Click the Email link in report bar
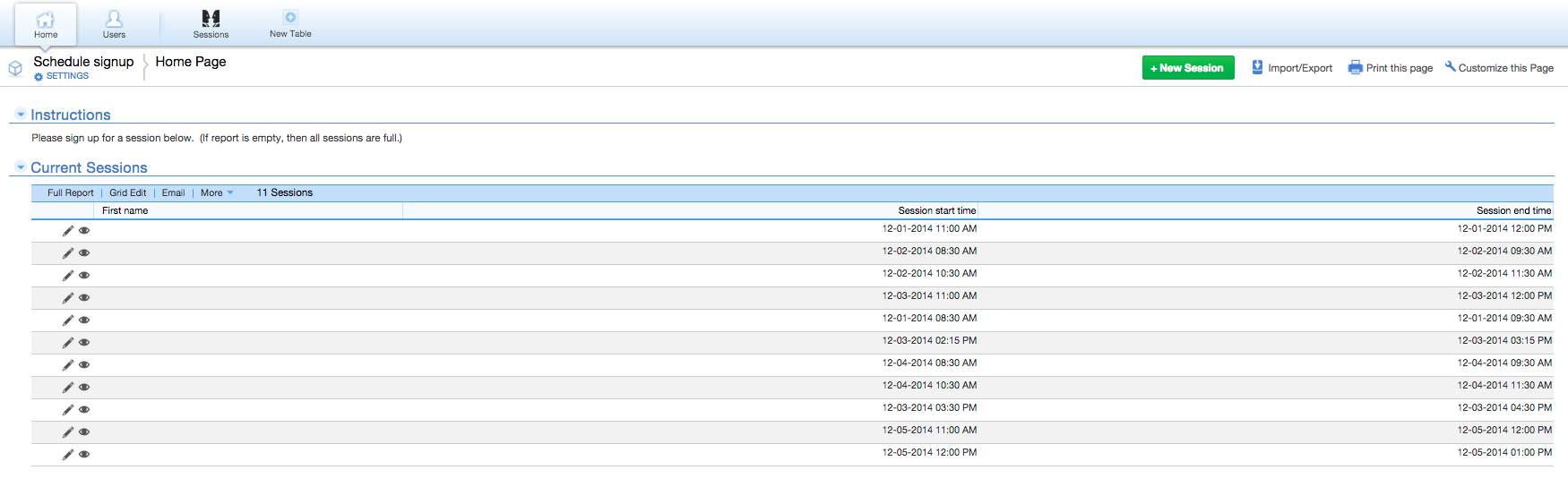The width and height of the screenshot is (1568, 487). tap(173, 192)
